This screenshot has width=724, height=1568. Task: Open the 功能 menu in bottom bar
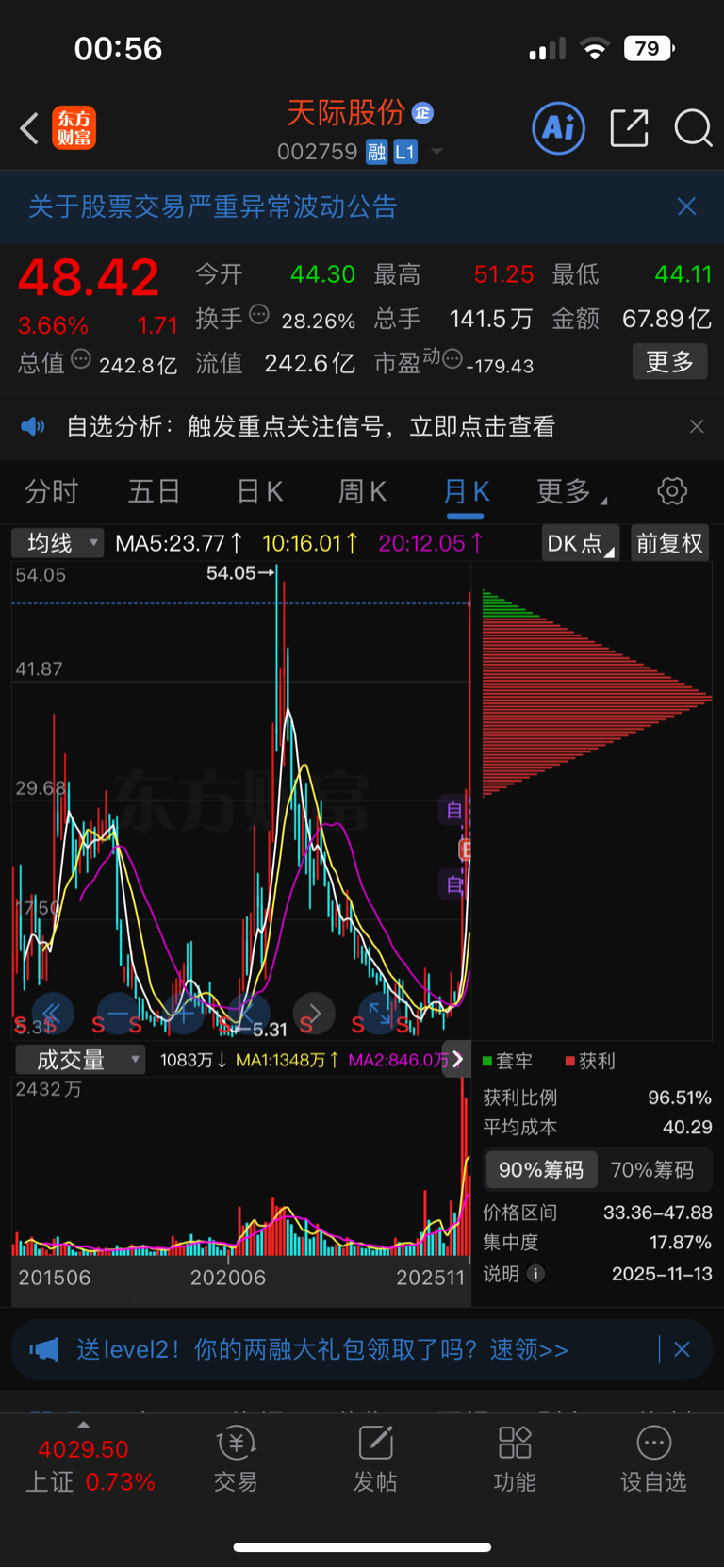coord(515,1460)
